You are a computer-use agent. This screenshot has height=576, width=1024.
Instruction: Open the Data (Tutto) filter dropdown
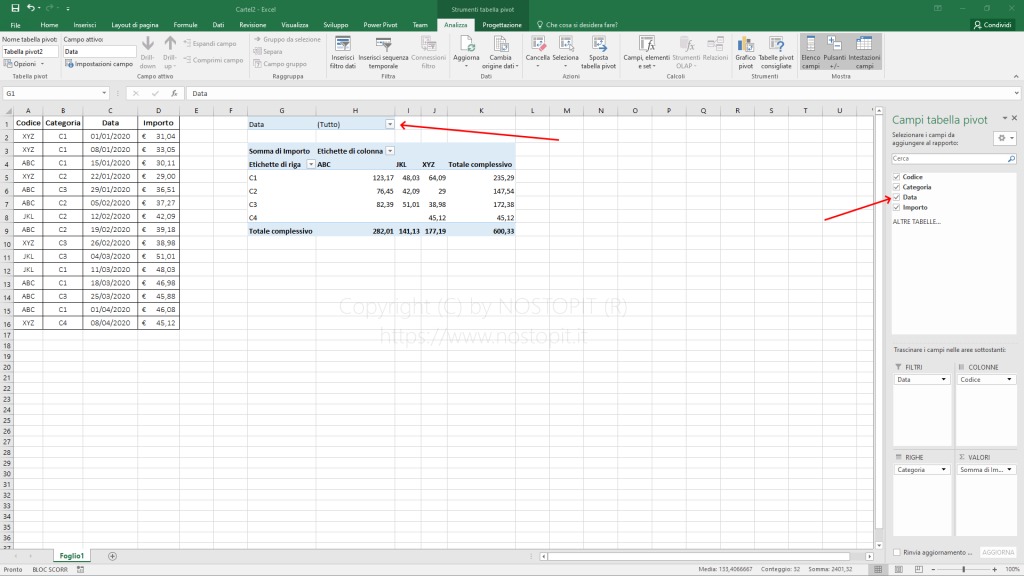pyautogui.click(x=390, y=124)
